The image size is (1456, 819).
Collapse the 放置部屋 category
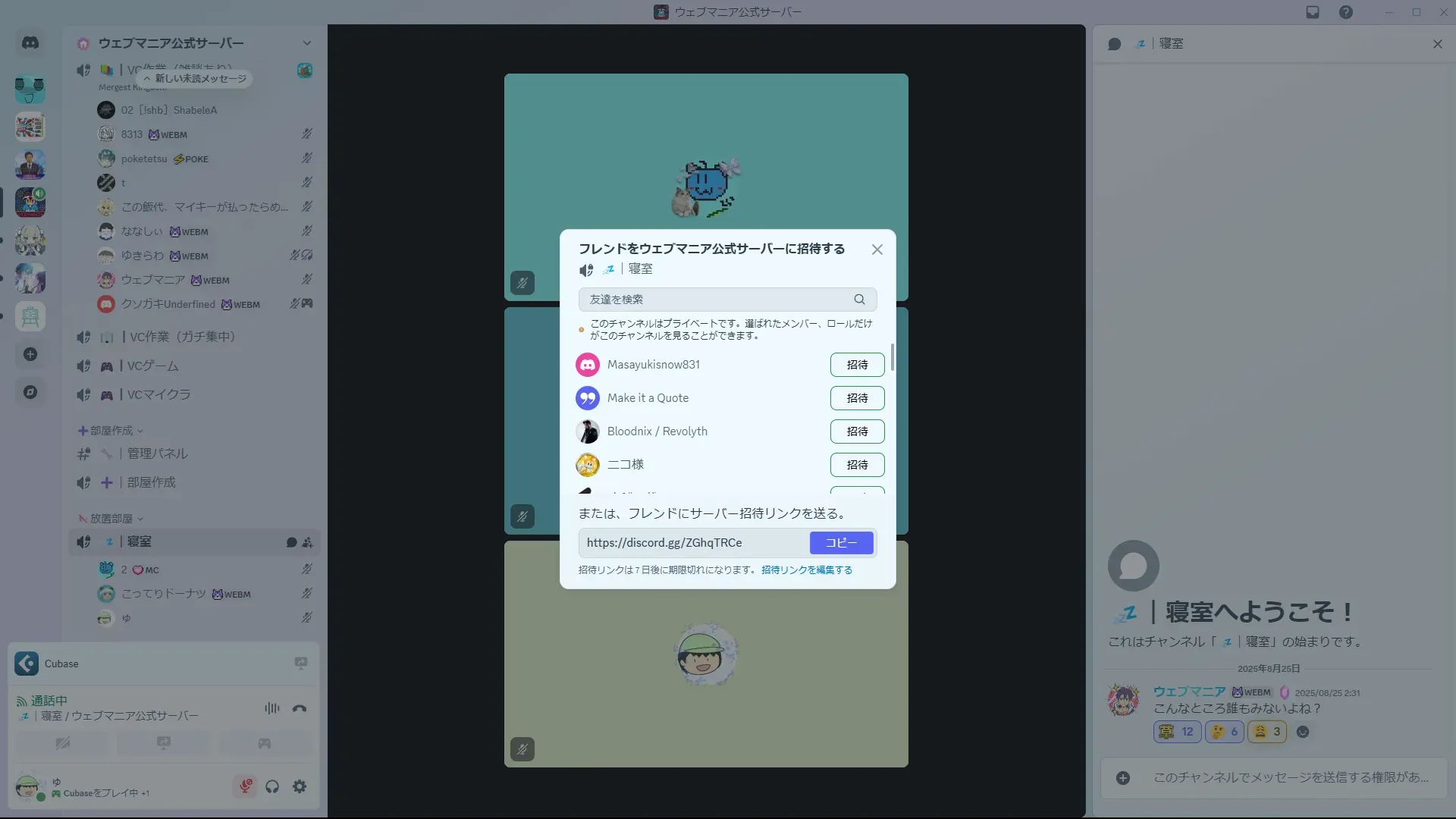[111, 519]
